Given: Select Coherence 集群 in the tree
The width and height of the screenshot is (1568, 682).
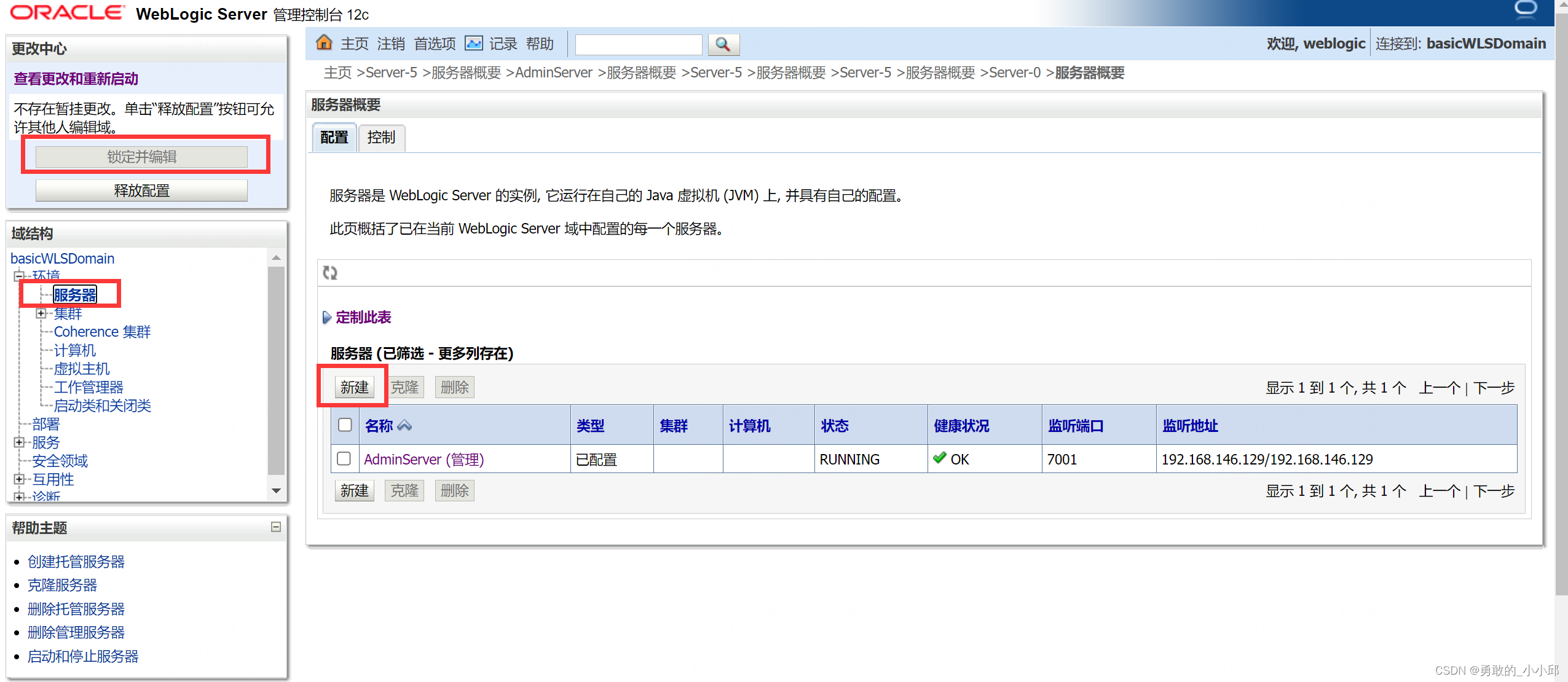Looking at the screenshot, I should 102,332.
